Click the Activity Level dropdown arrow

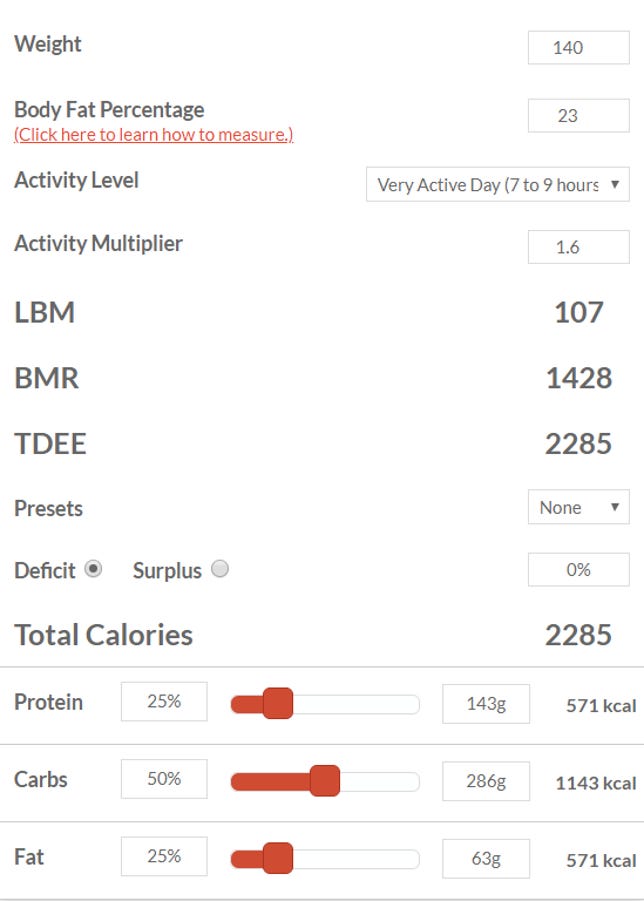(615, 184)
